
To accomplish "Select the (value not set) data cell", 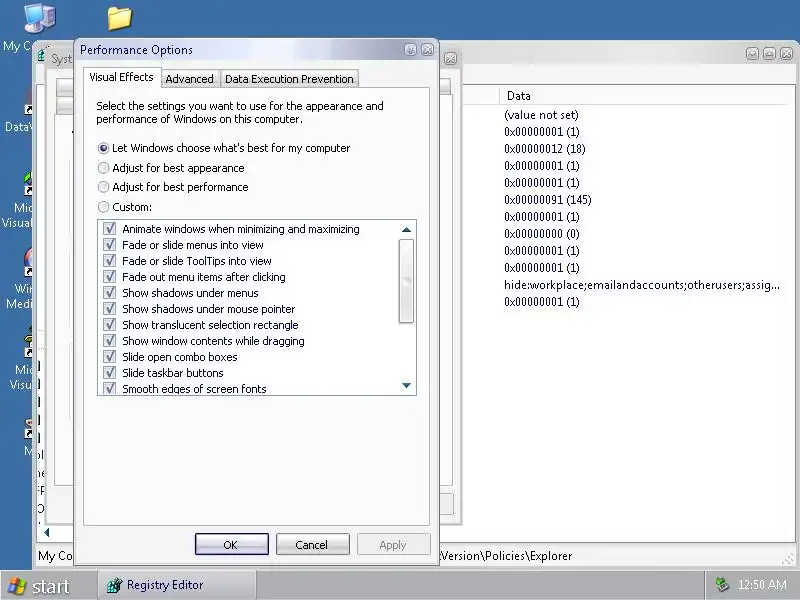I will (541, 115).
